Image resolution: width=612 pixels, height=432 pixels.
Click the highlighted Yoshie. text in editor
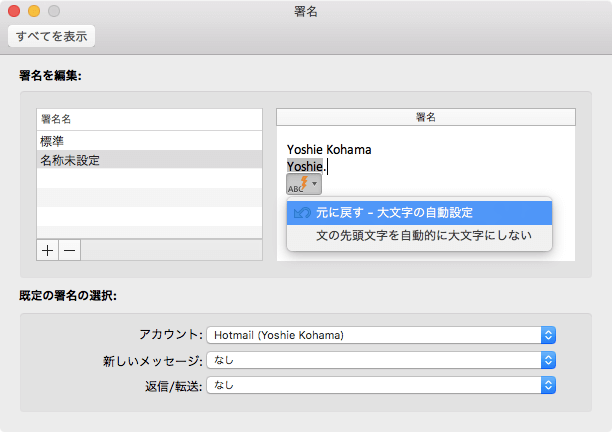tap(306, 167)
